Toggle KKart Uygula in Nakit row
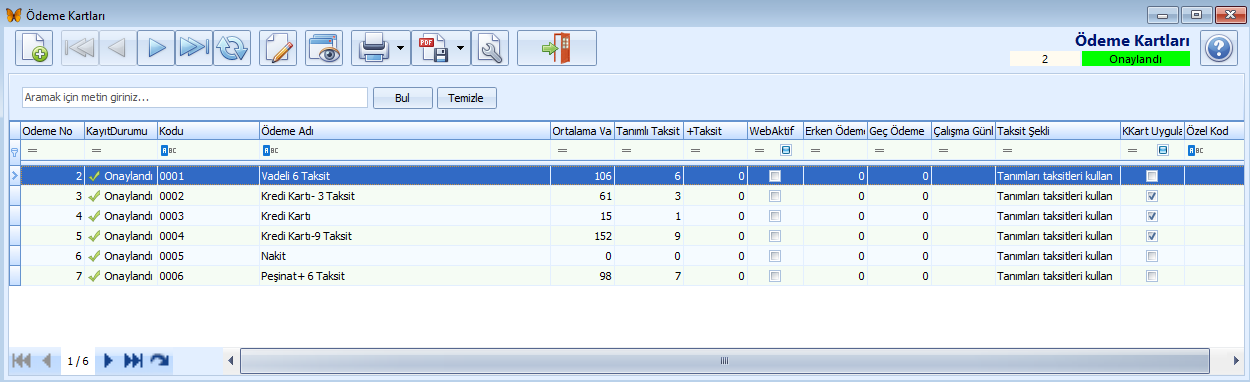Screen dimensions: 1250x382 (x=1152, y=256)
